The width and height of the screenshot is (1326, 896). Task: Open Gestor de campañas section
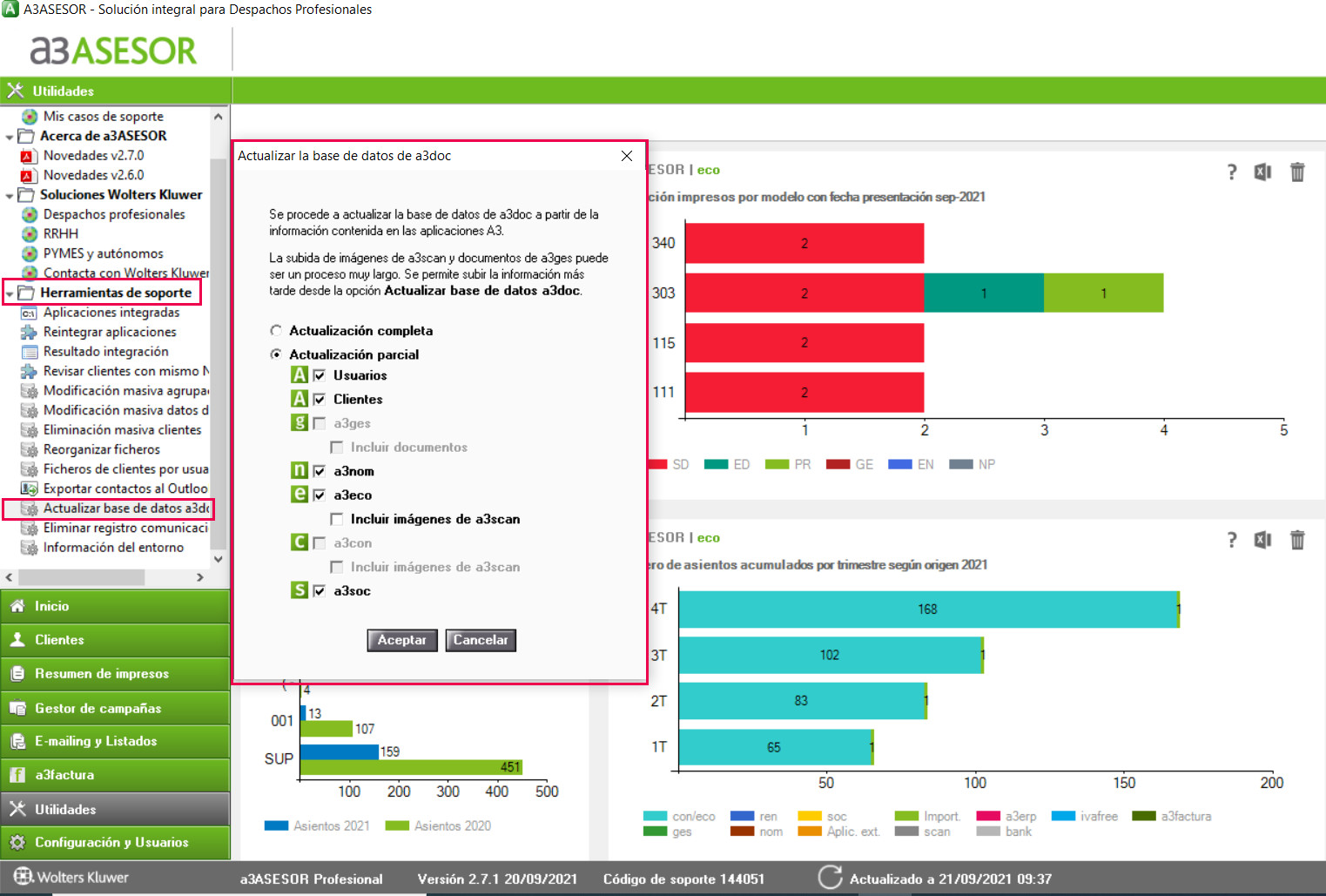pyautogui.click(x=115, y=708)
